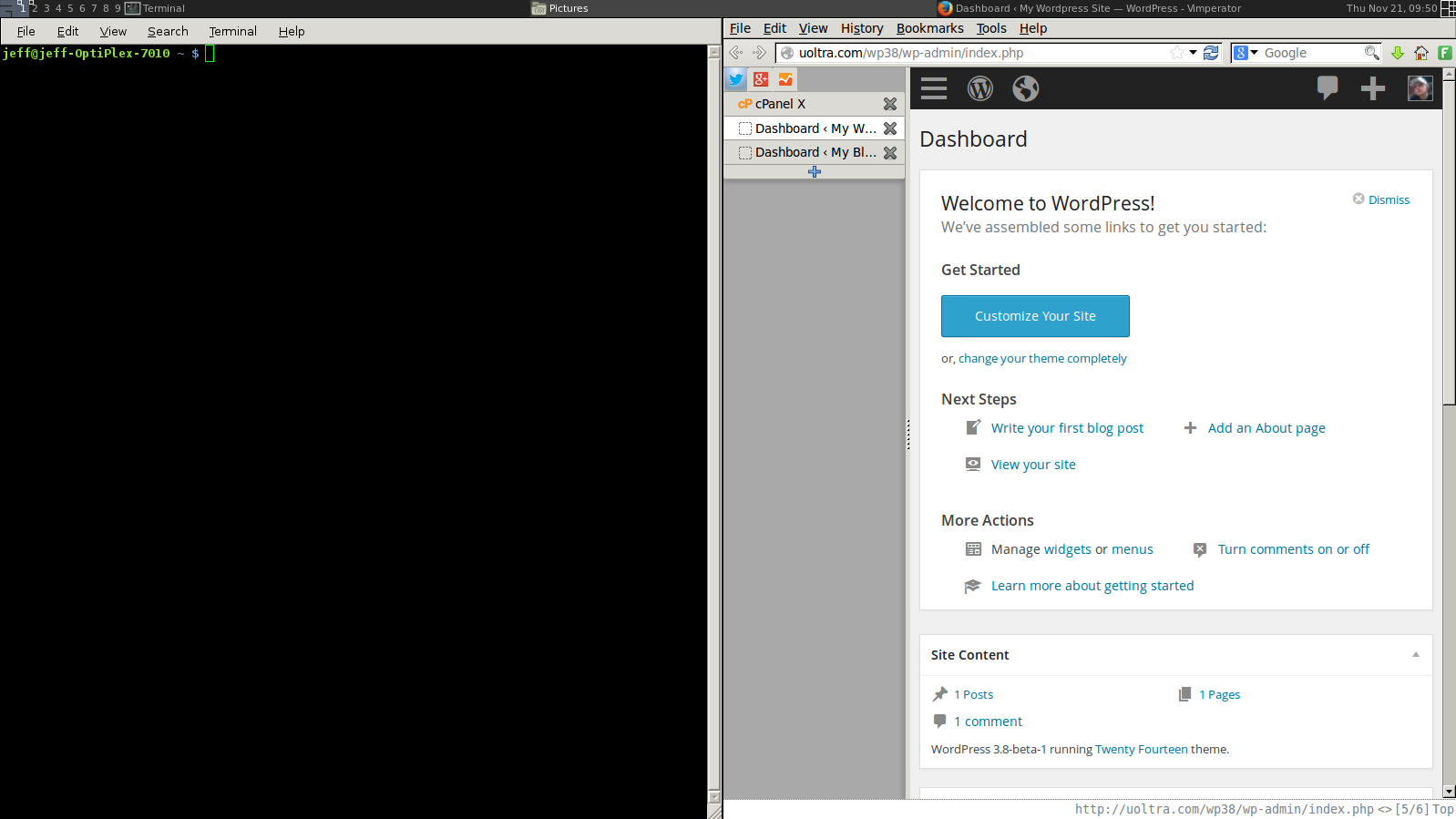
Task: Reload the page with the refresh icon
Action: tap(1211, 53)
